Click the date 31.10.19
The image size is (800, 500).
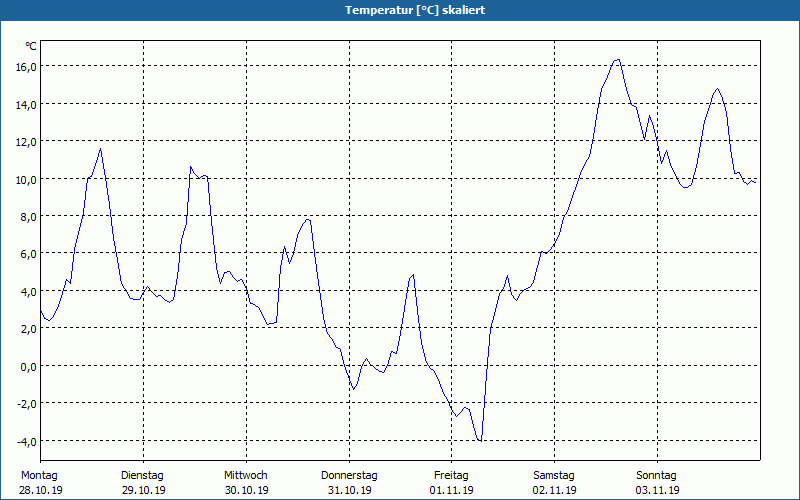coord(349,490)
